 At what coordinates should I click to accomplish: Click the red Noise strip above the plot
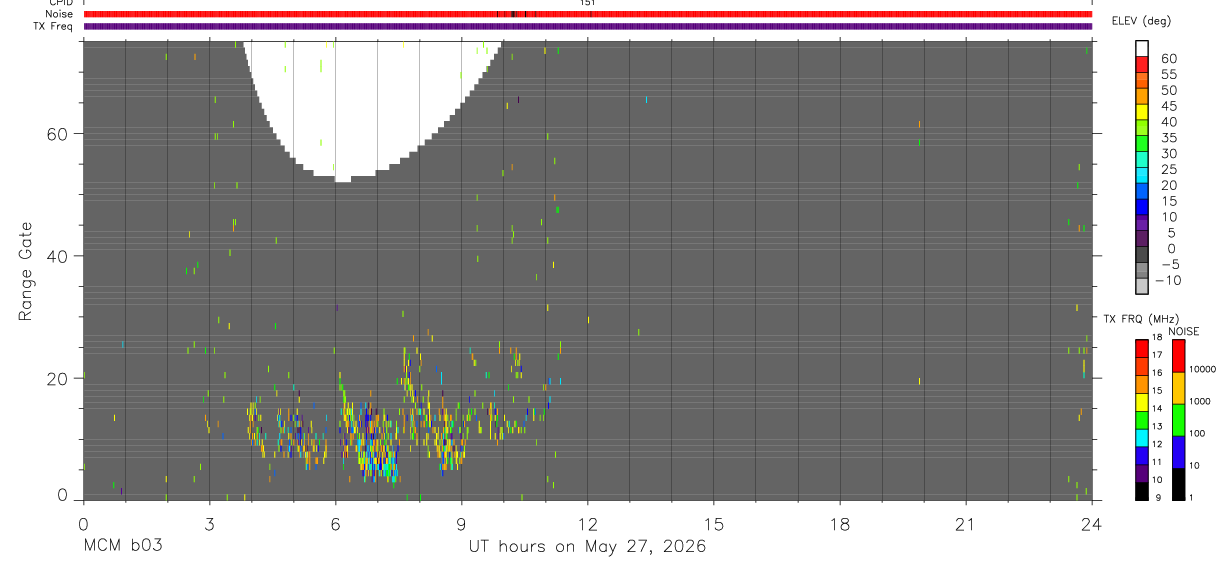pos(587,14)
